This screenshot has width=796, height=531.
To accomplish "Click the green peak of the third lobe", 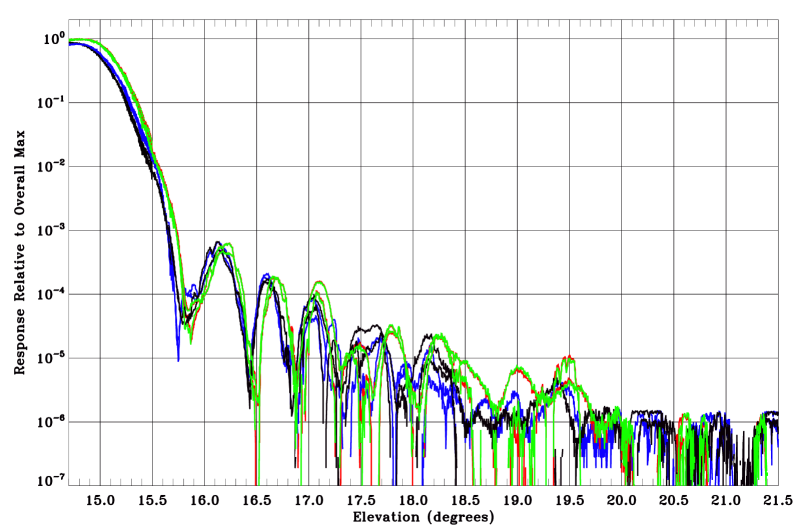I will click(274, 278).
